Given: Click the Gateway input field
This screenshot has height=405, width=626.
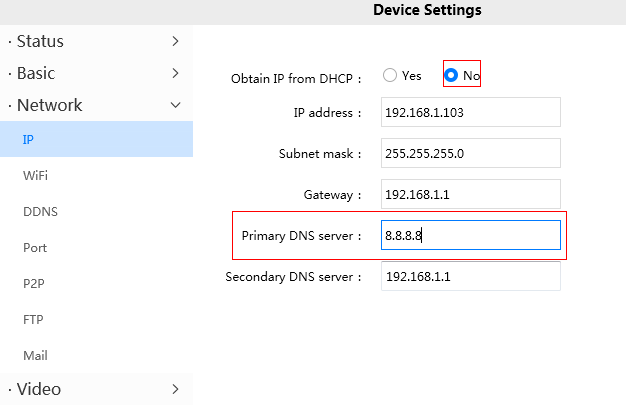Looking at the screenshot, I should pyautogui.click(x=470, y=194).
